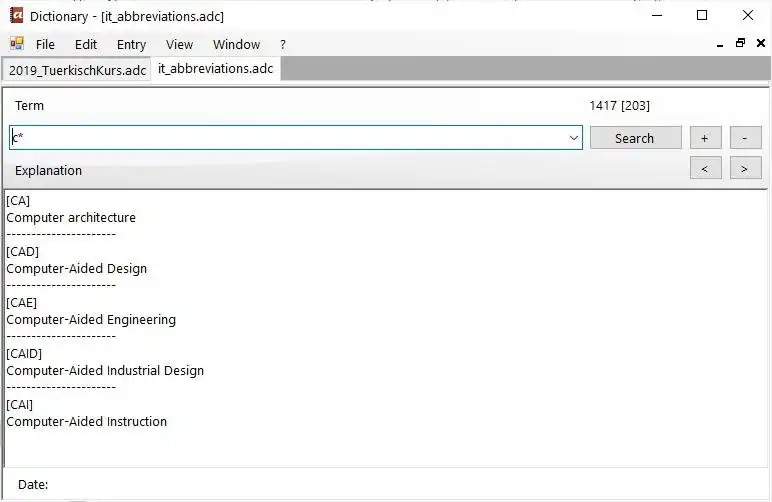Click inside the Term input field
The width and height of the screenshot is (772, 502).
tap(290, 138)
